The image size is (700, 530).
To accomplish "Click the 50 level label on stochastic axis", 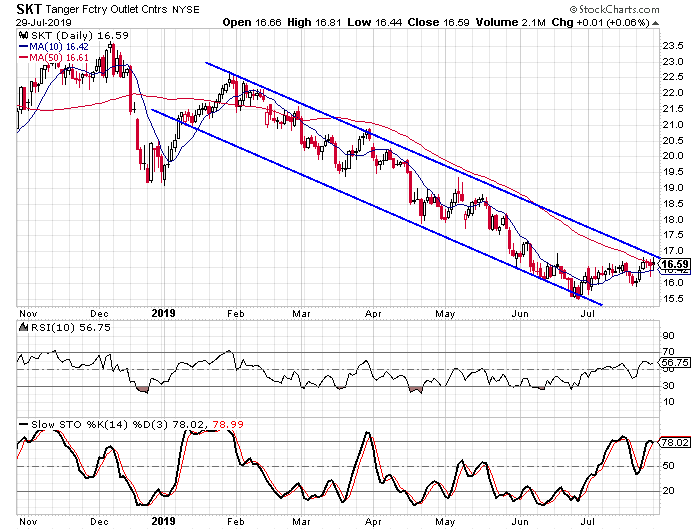I will pos(668,466).
